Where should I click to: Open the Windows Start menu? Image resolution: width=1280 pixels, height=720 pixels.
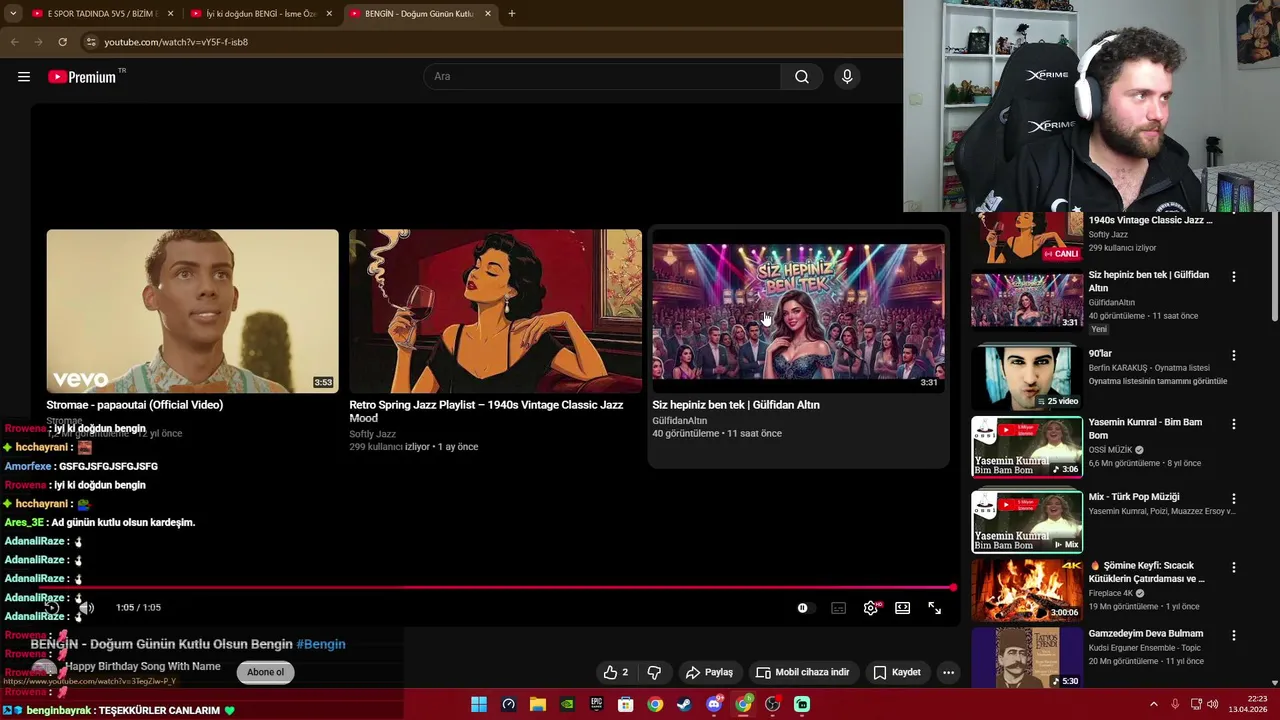(479, 705)
